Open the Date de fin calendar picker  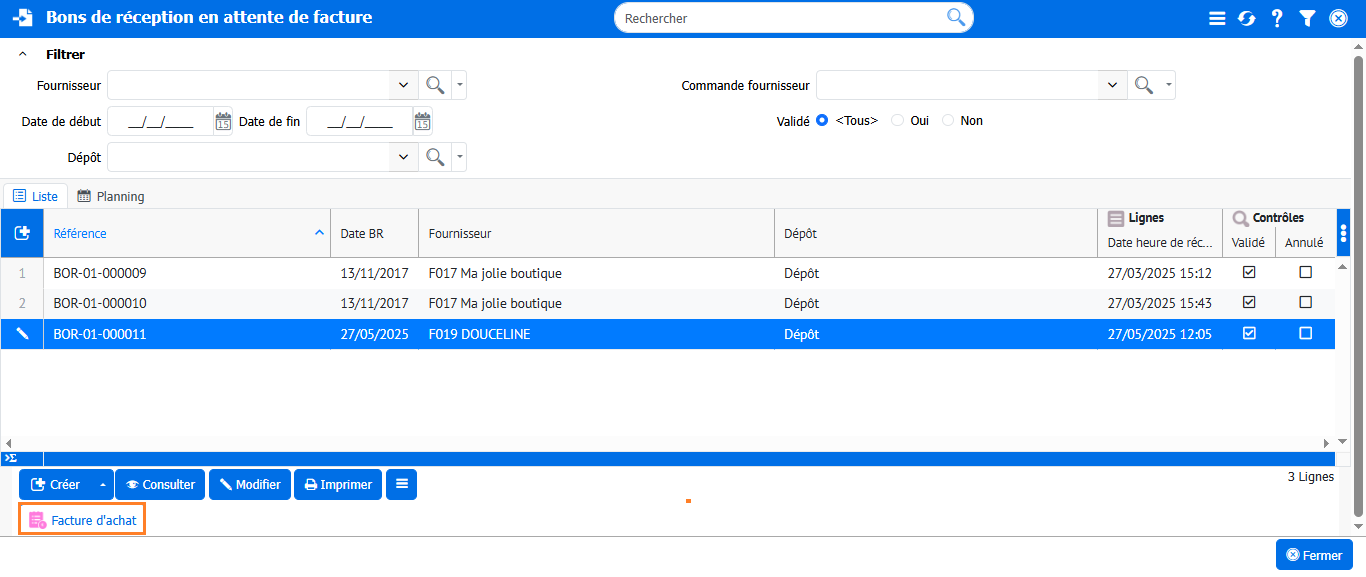422,122
